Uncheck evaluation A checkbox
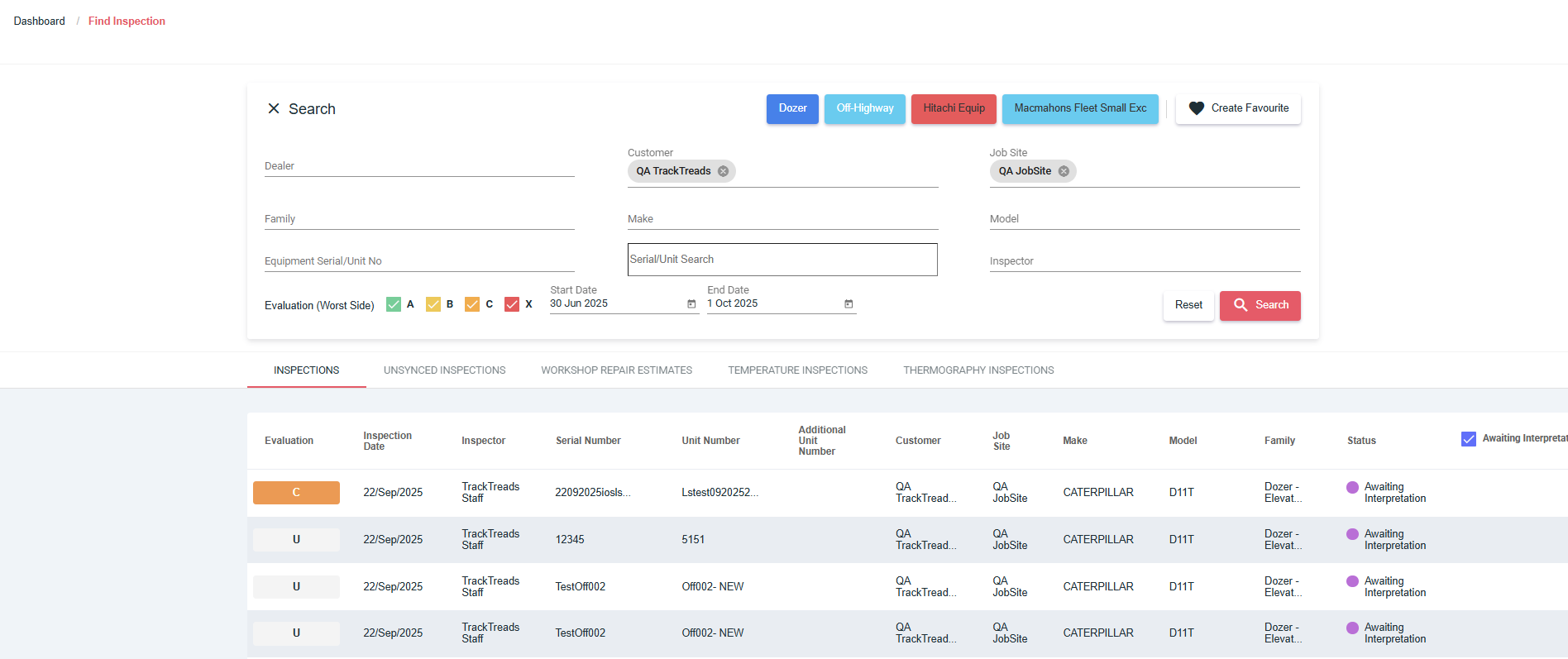 [x=394, y=304]
